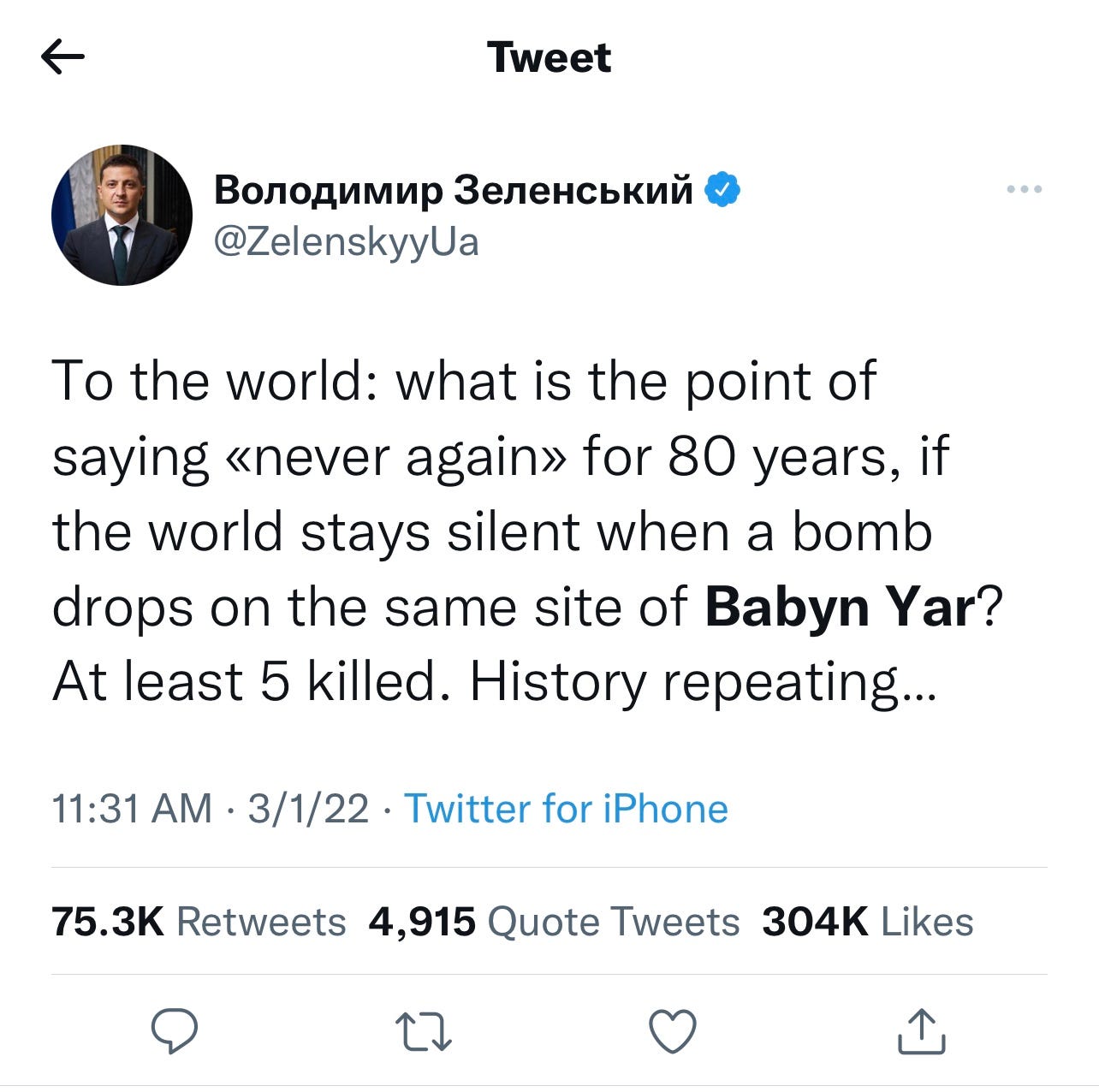Click the blue verified badge
This screenshot has width=1099, height=1092.
tap(722, 189)
